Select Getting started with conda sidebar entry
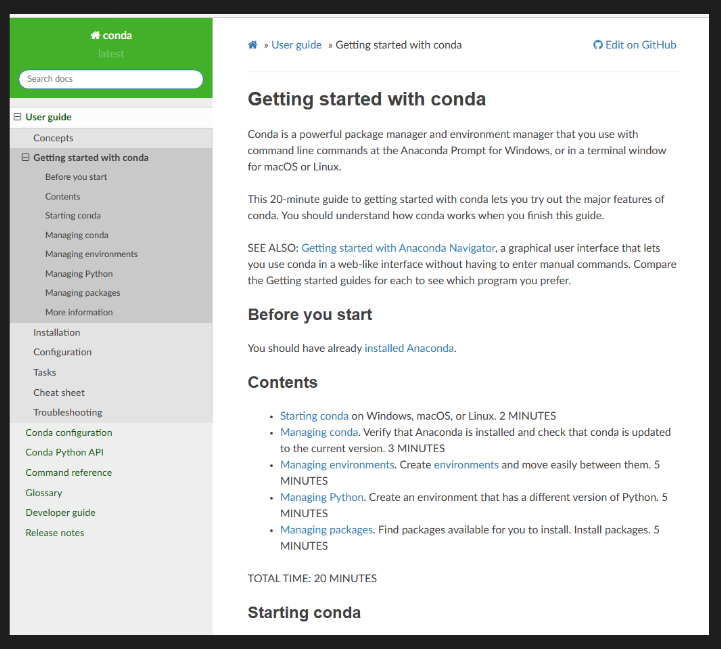This screenshot has width=721, height=649. click(91, 157)
